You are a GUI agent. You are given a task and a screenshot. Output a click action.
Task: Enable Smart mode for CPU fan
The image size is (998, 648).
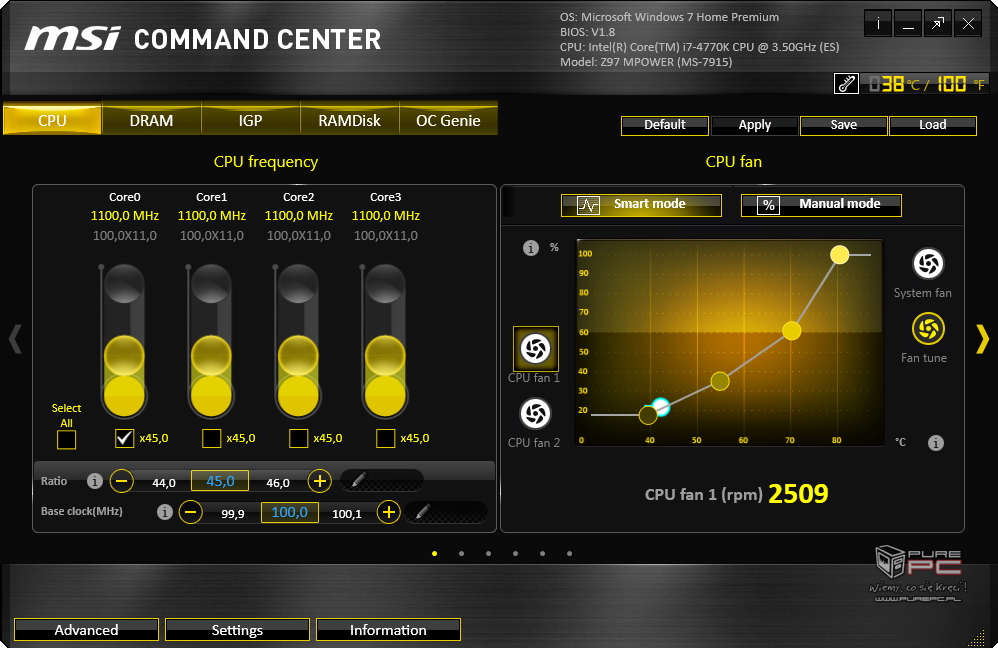click(x=642, y=205)
